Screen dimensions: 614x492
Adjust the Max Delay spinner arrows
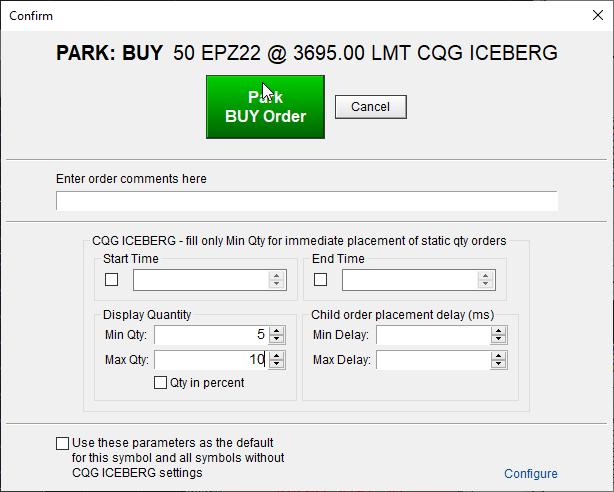pyautogui.click(x=498, y=360)
